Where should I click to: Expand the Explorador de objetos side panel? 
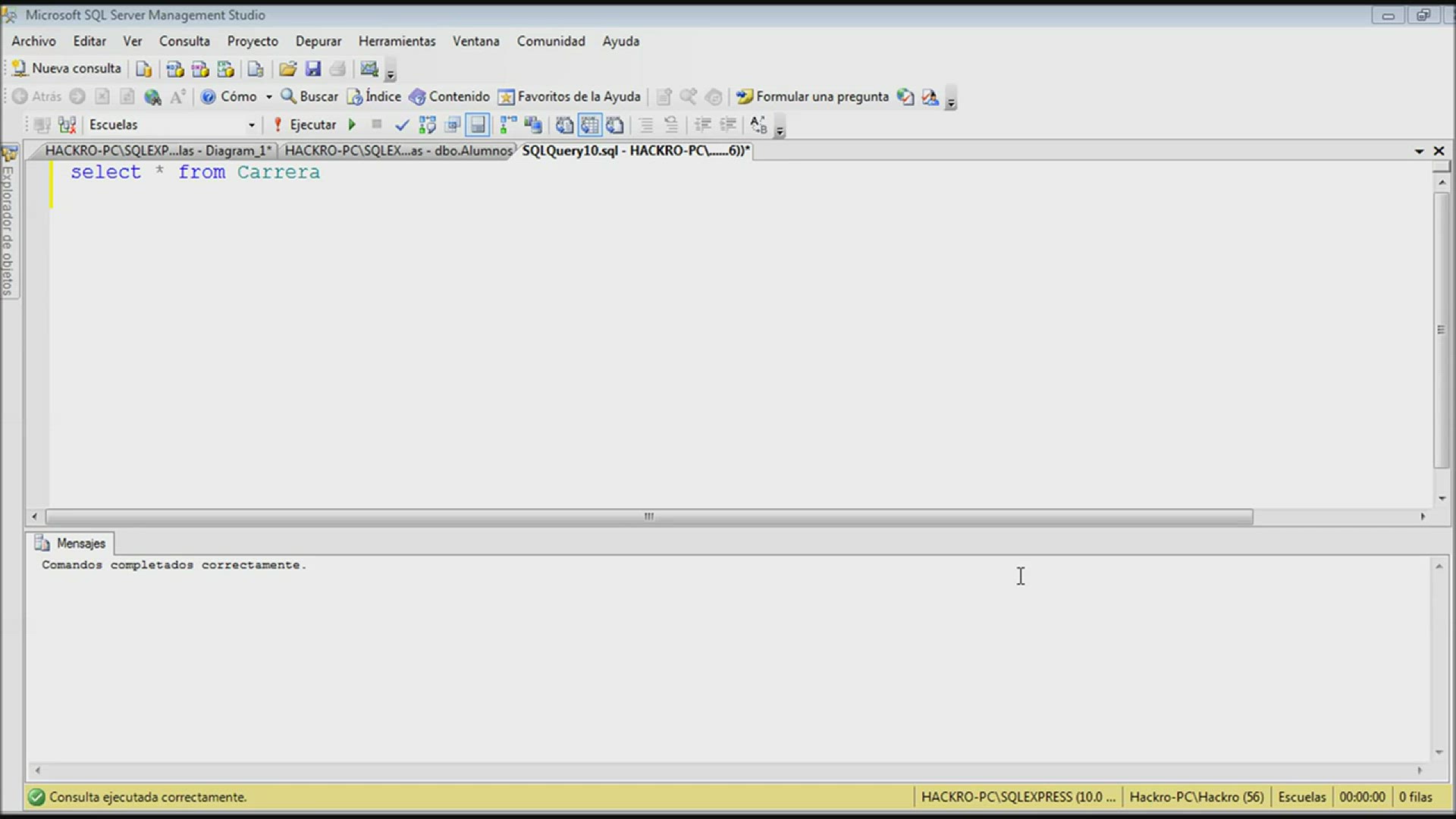pyautogui.click(x=8, y=221)
